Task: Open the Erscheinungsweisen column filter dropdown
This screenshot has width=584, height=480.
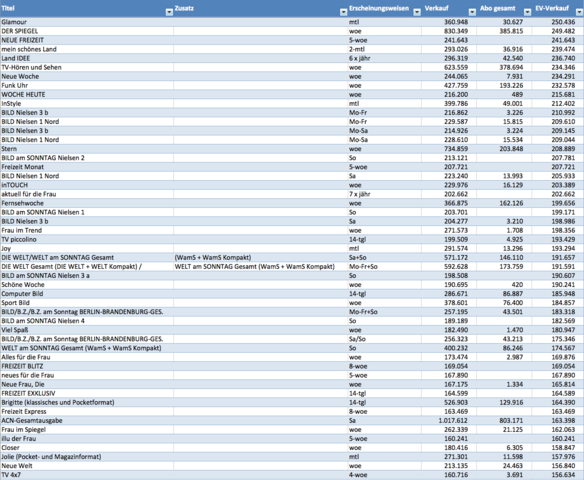Action: (x=417, y=12)
